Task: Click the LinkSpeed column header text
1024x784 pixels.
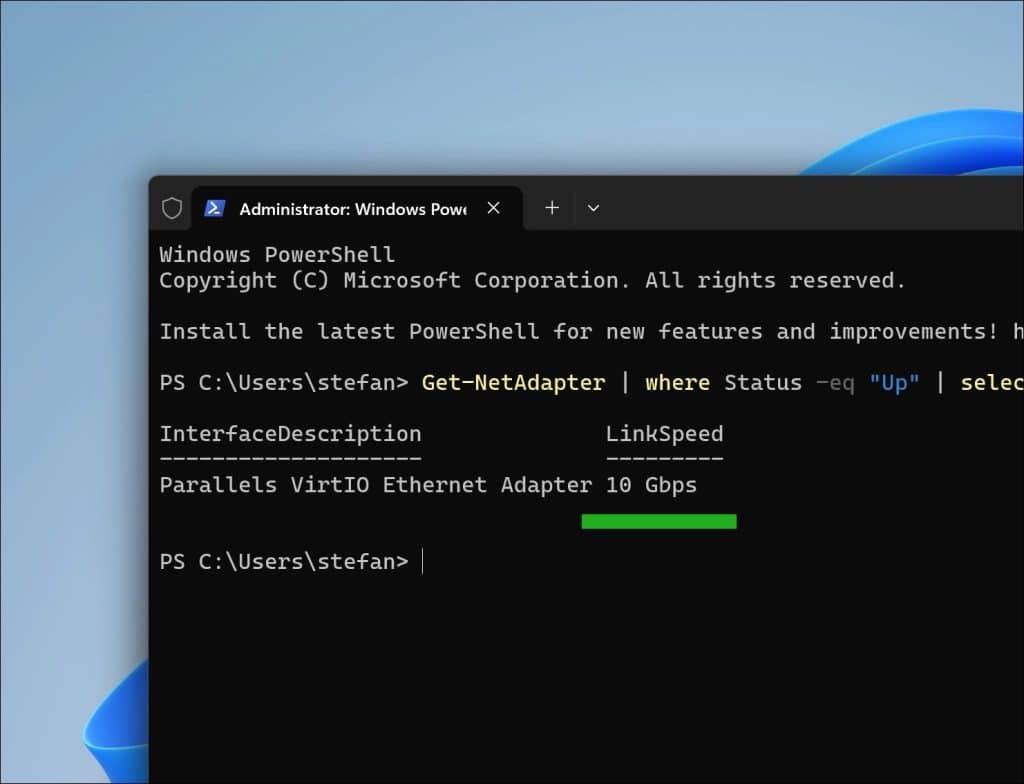Action: tap(663, 433)
